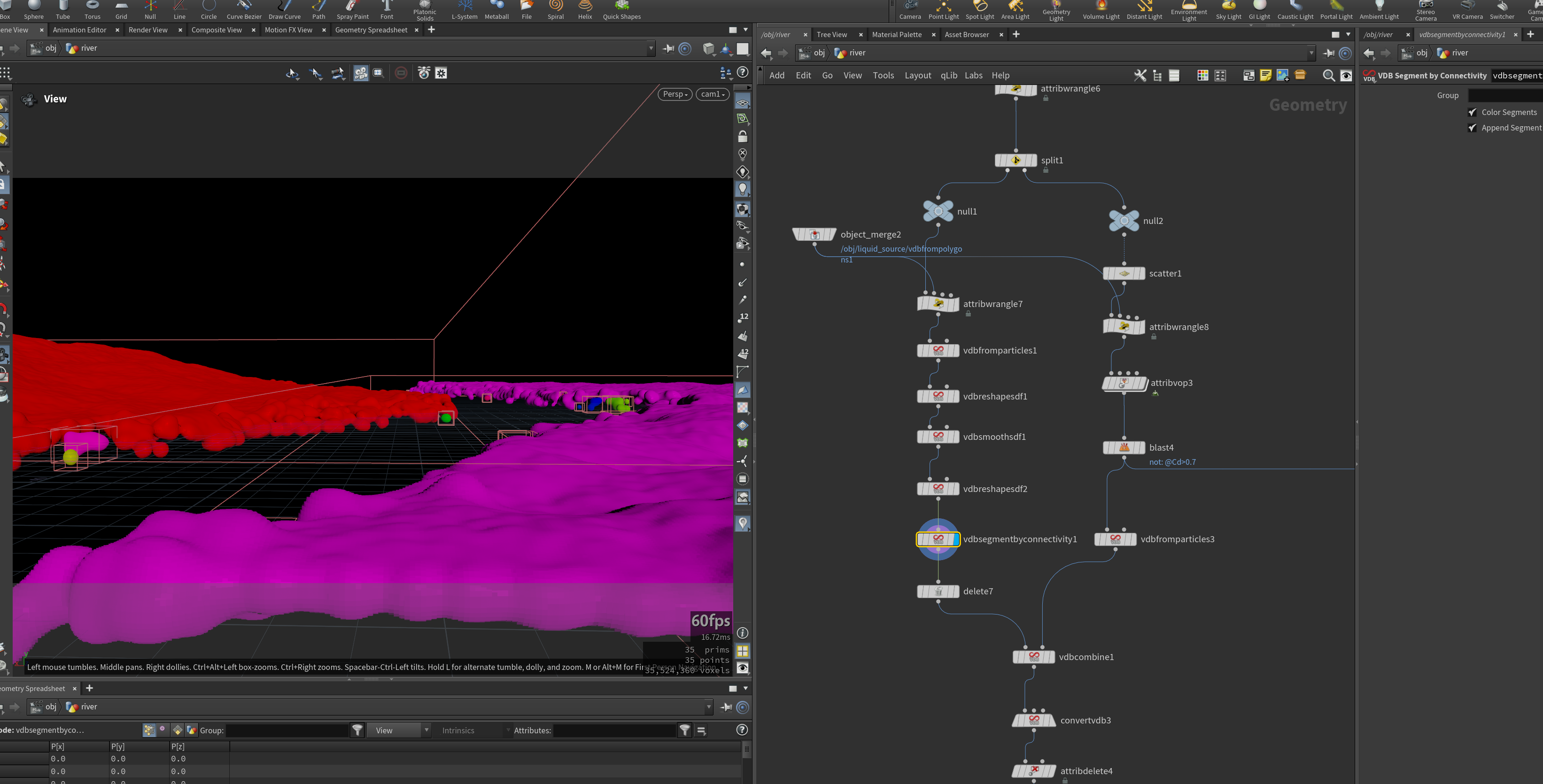Click the viewport info icon near fps readout
This screenshot has width=1543, height=784.
(743, 633)
